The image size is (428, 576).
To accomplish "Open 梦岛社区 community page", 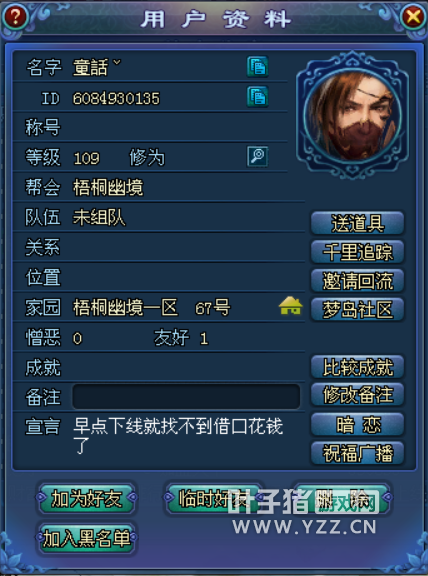I will coord(357,310).
